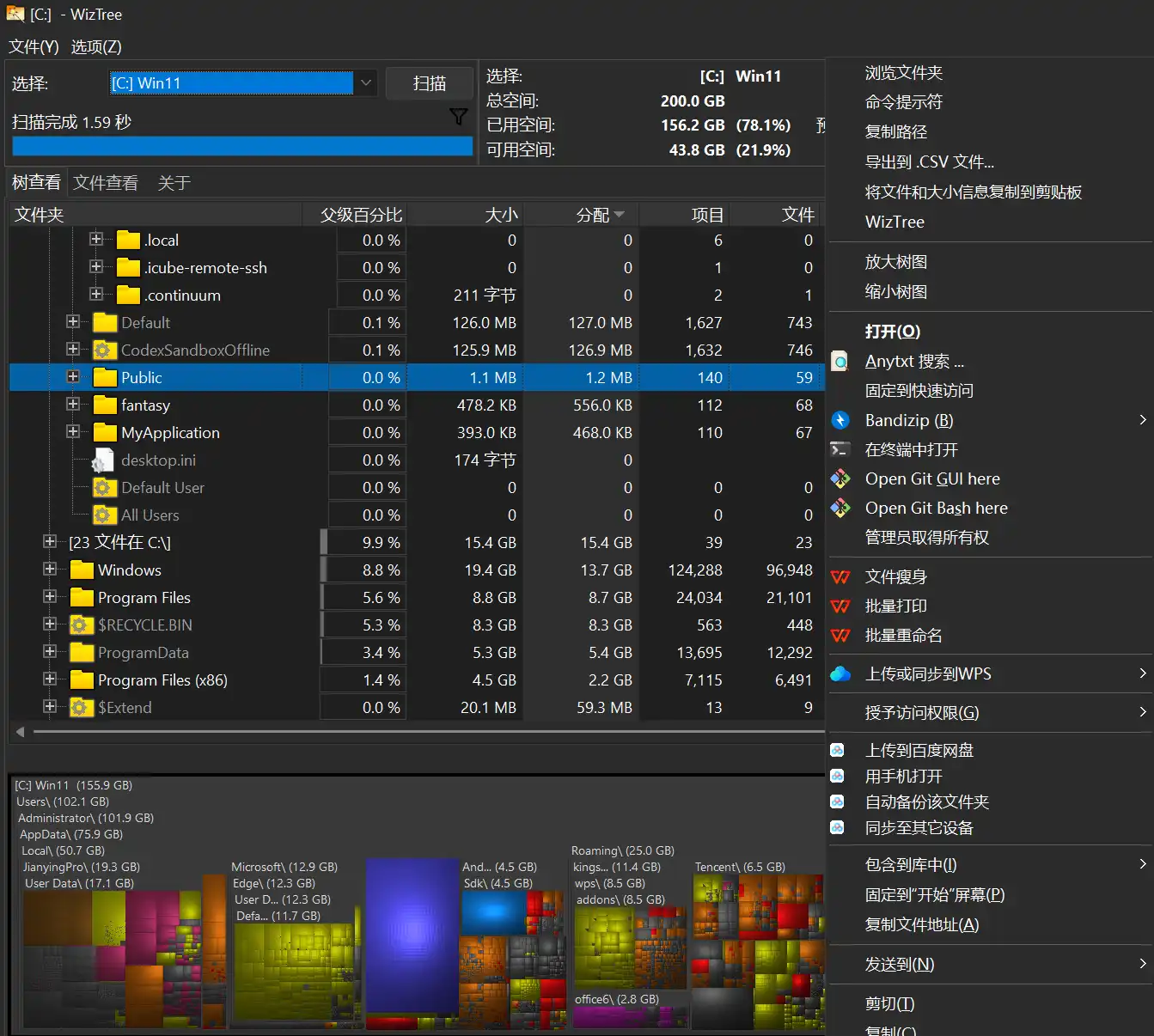Image resolution: width=1154 pixels, height=1036 pixels.
Task: Click the office6\ (2.8 GB) treemap block
Action: (631, 1009)
